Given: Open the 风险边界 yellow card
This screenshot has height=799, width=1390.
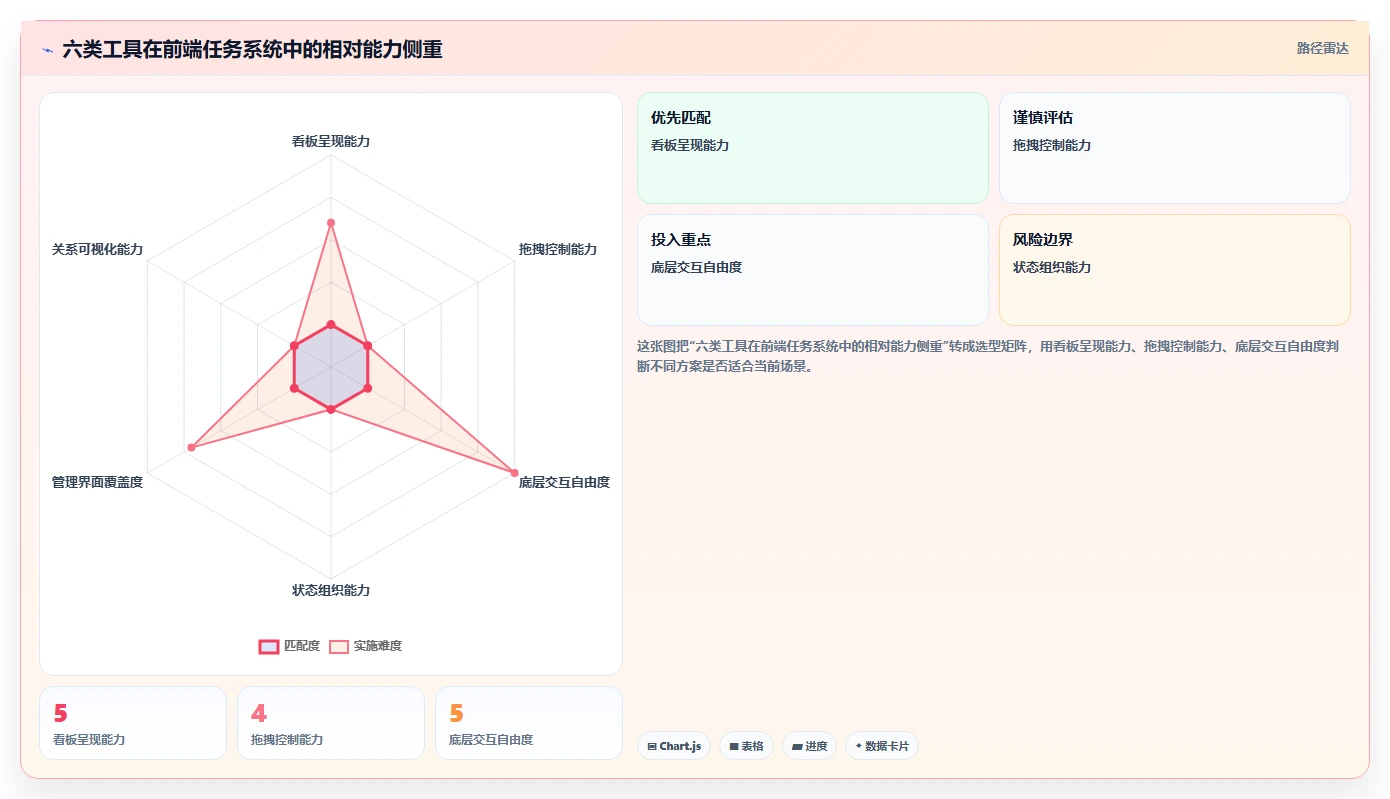Looking at the screenshot, I should click(x=1175, y=270).
